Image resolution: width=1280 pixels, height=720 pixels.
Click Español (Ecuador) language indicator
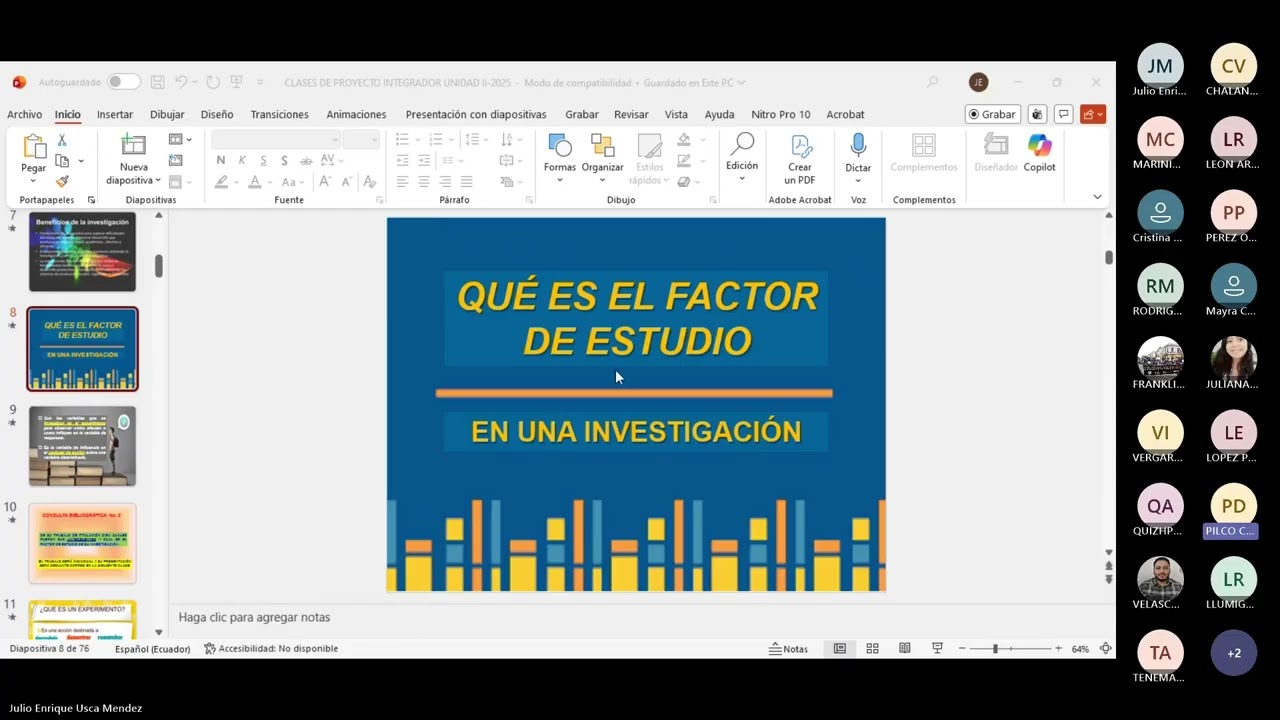tap(152, 649)
